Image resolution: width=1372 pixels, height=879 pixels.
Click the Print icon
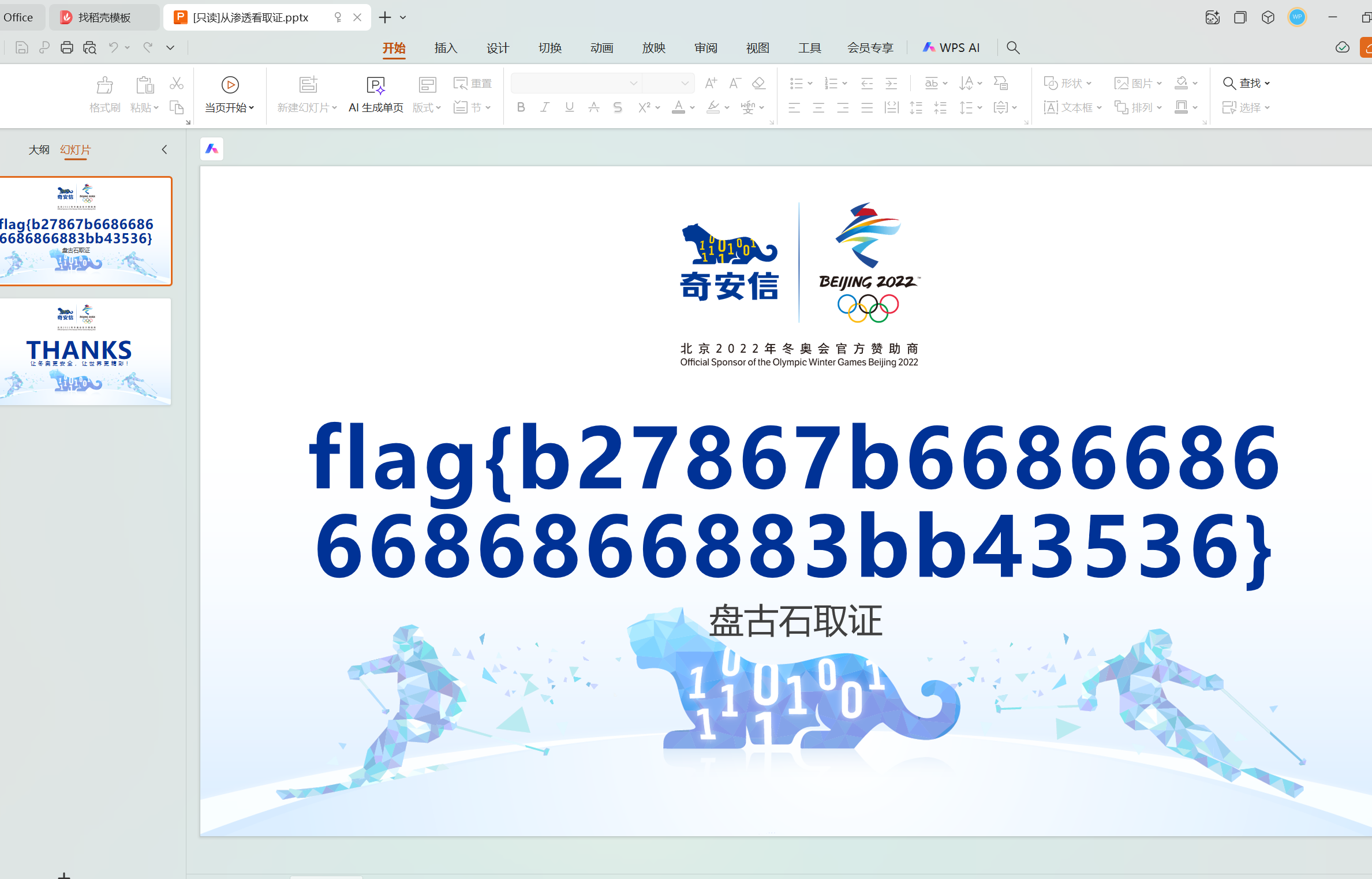tap(67, 48)
